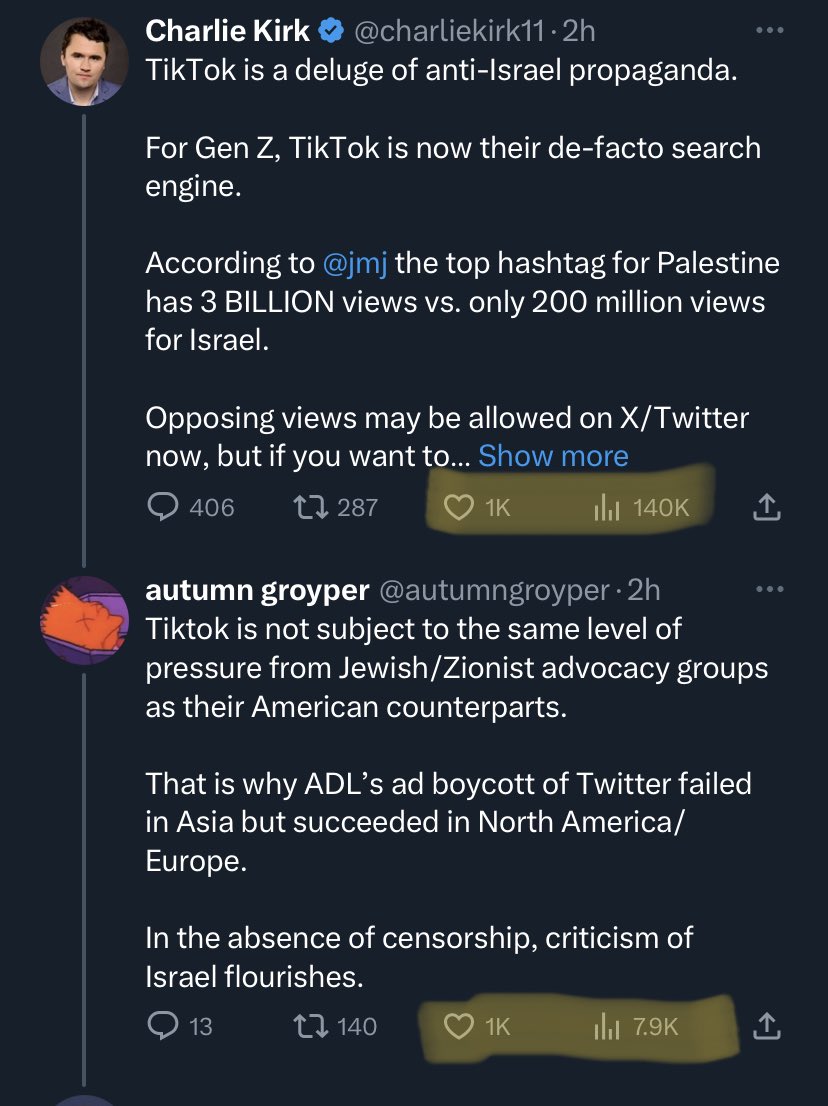Expand tweet with Show more
Image resolution: width=828 pixels, height=1106 pixels.
[x=553, y=456]
